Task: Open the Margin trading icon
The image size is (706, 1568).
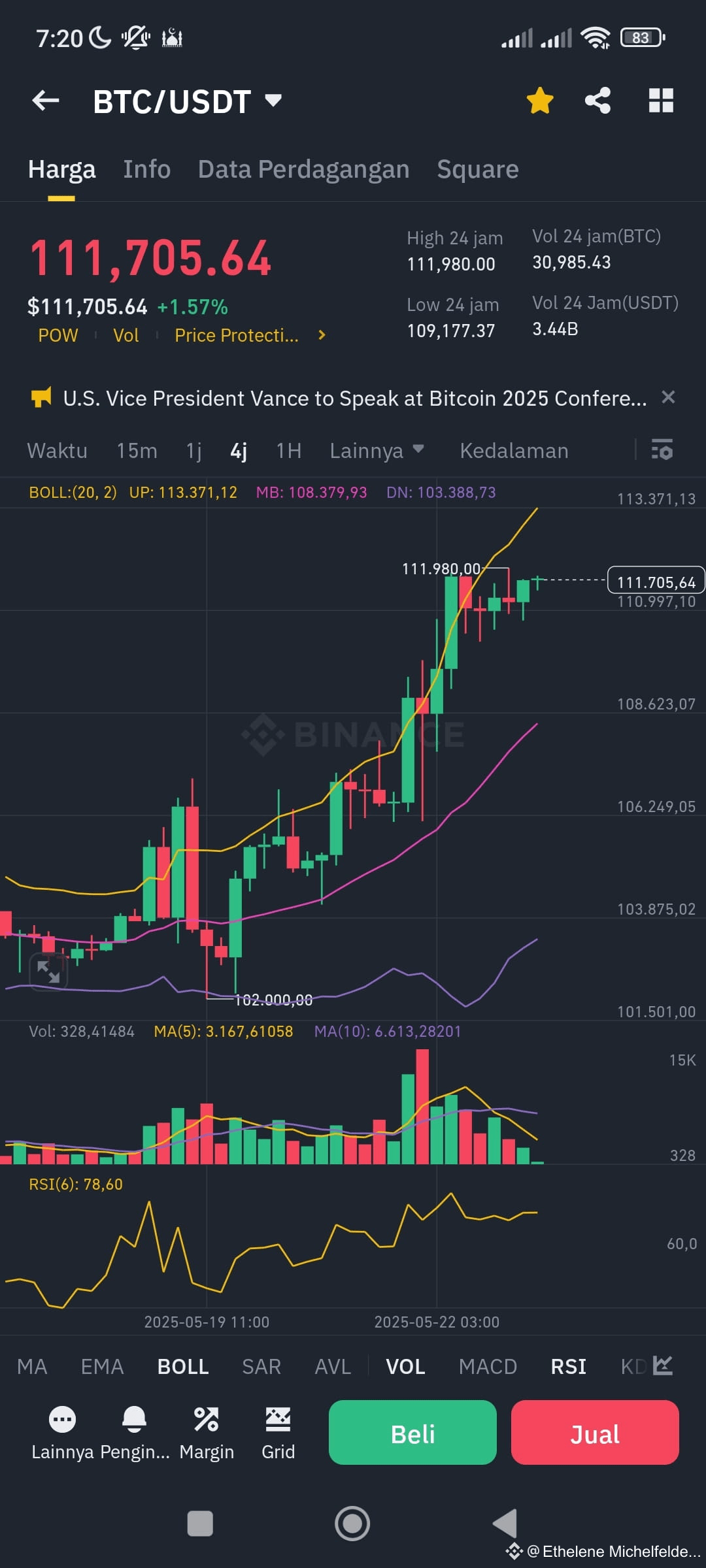Action: 207,1419
